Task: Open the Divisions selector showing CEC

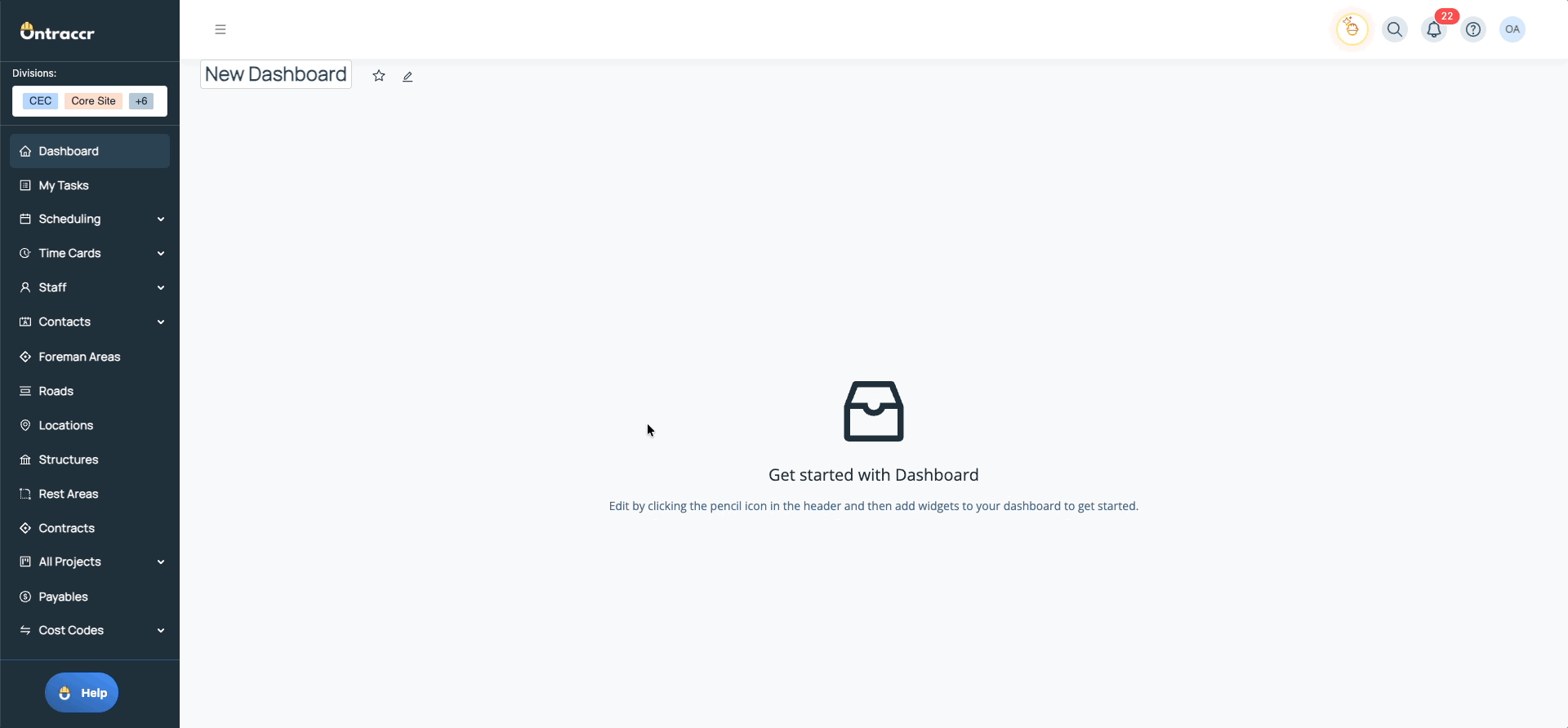Action: click(x=90, y=101)
